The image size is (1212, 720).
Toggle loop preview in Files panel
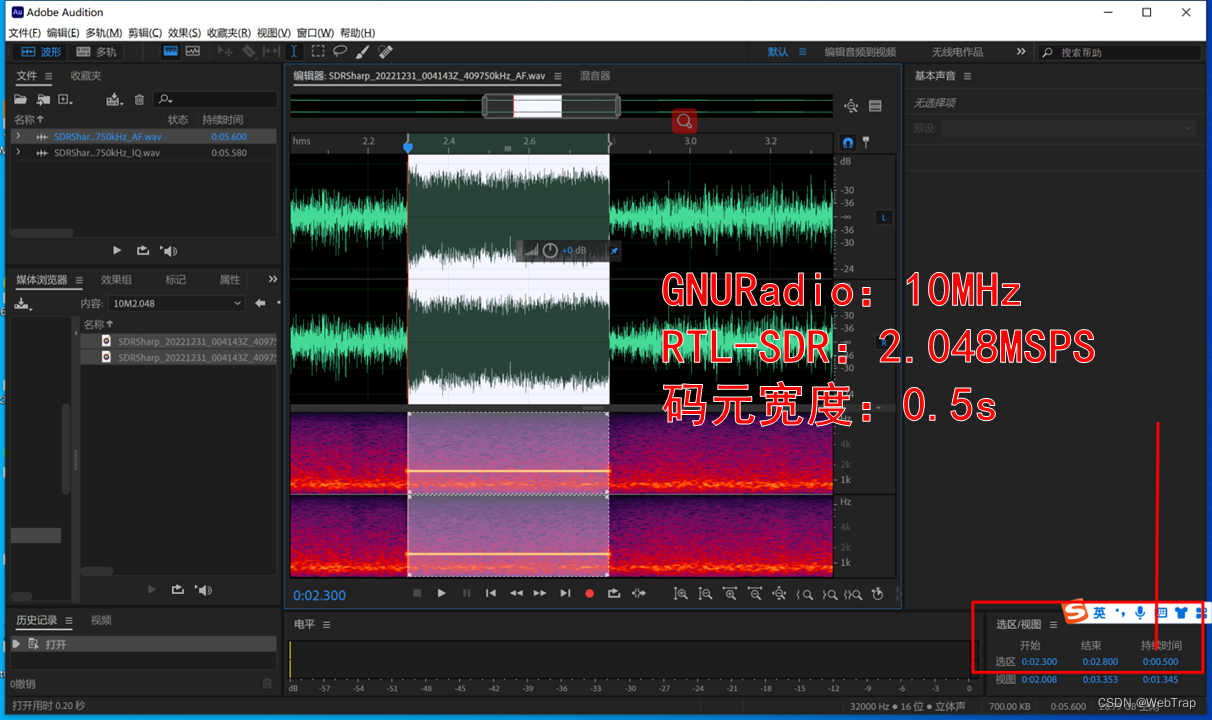(143, 251)
